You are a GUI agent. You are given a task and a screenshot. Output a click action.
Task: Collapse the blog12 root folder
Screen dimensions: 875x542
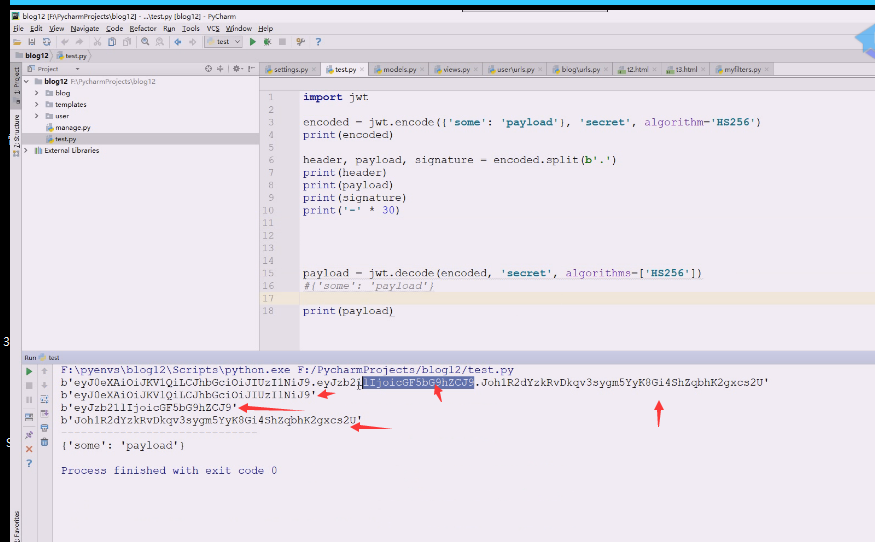26,81
